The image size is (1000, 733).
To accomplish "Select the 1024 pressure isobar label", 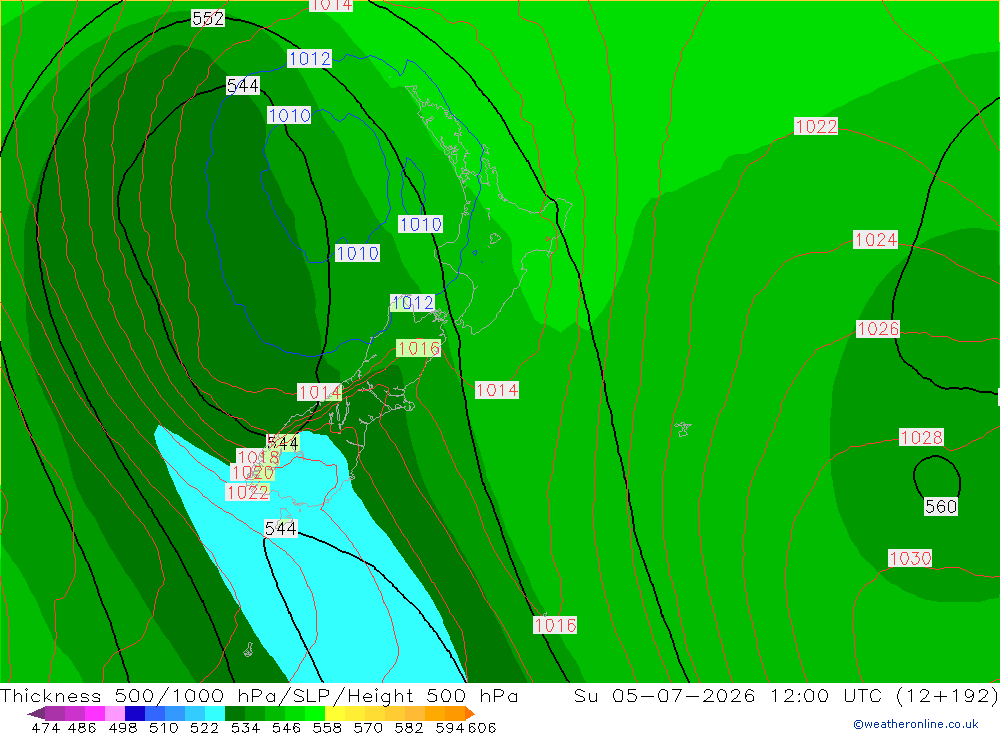I will click(x=876, y=240).
